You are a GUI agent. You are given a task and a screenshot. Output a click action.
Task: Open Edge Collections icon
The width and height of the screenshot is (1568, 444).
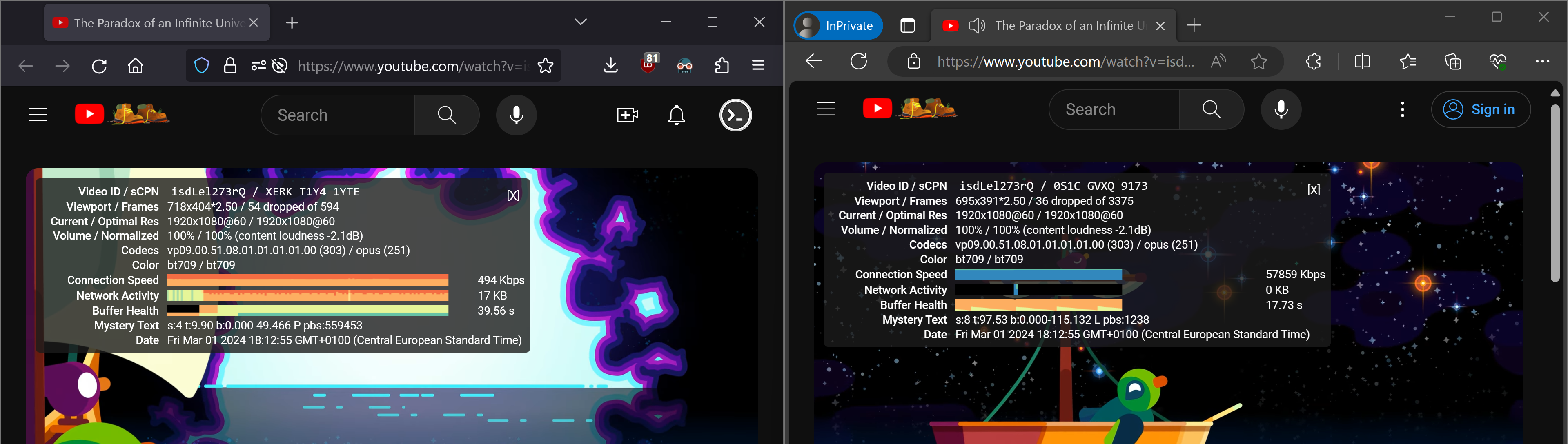click(x=1453, y=62)
